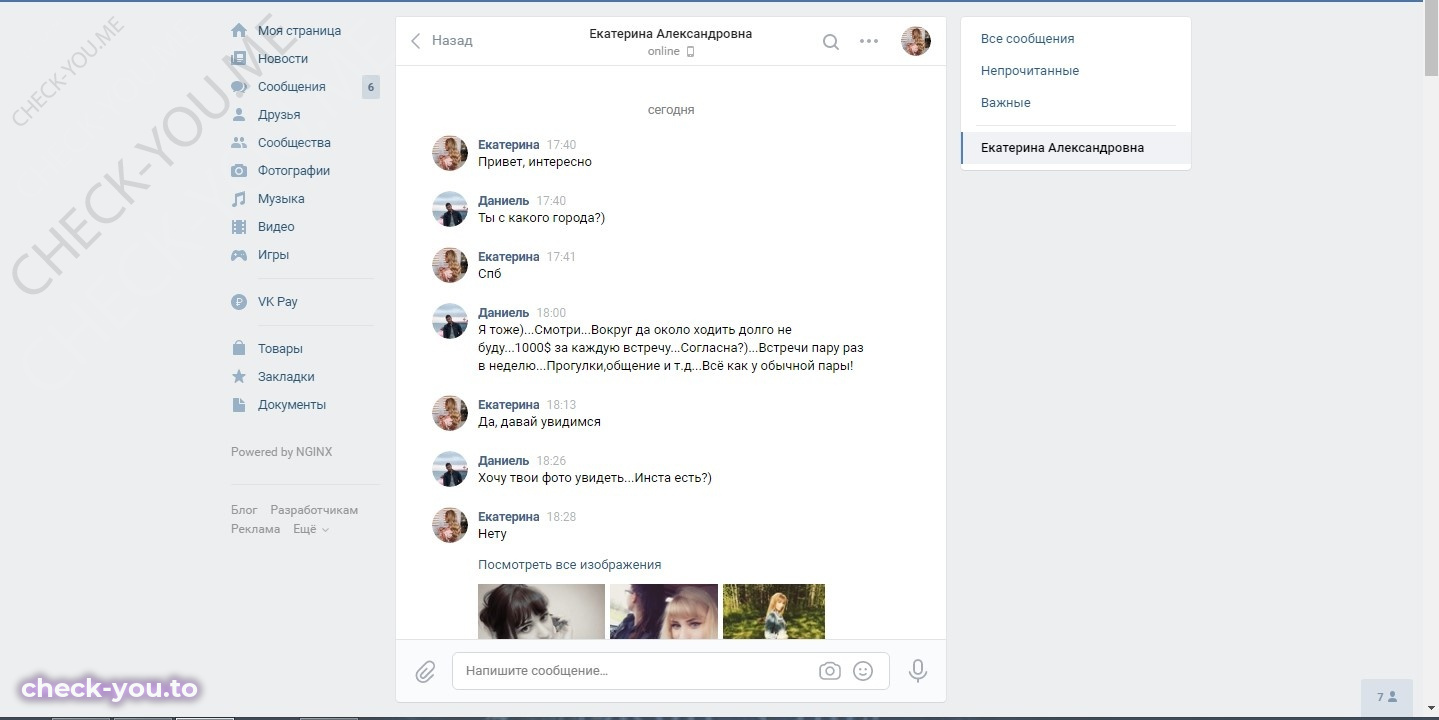This screenshot has width=1439, height=720.
Task: Click the сегодня date separator label
Action: pyautogui.click(x=671, y=110)
